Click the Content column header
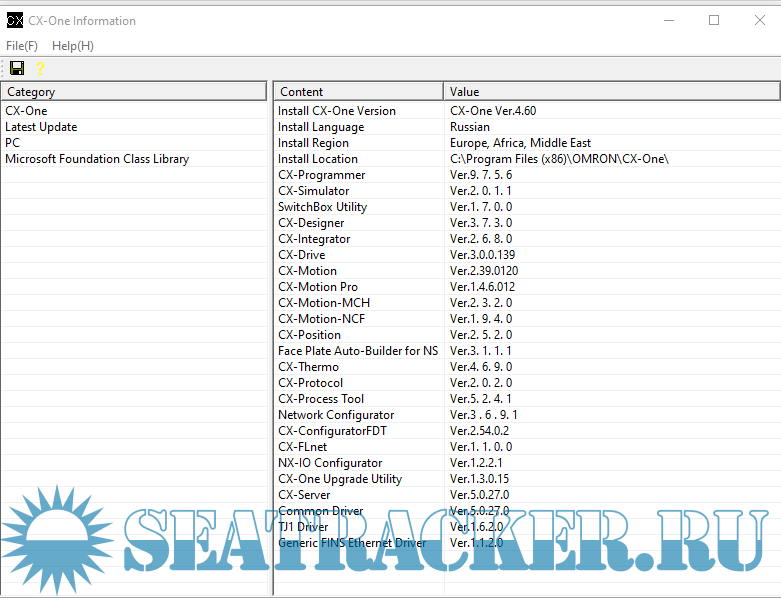 click(x=358, y=92)
